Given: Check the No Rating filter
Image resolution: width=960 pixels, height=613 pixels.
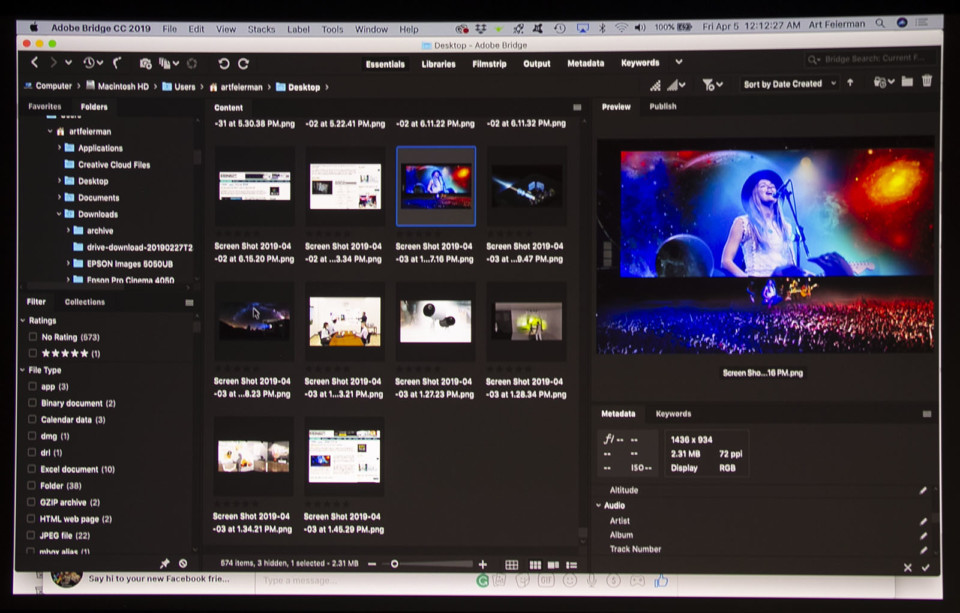Looking at the screenshot, I should [x=33, y=337].
